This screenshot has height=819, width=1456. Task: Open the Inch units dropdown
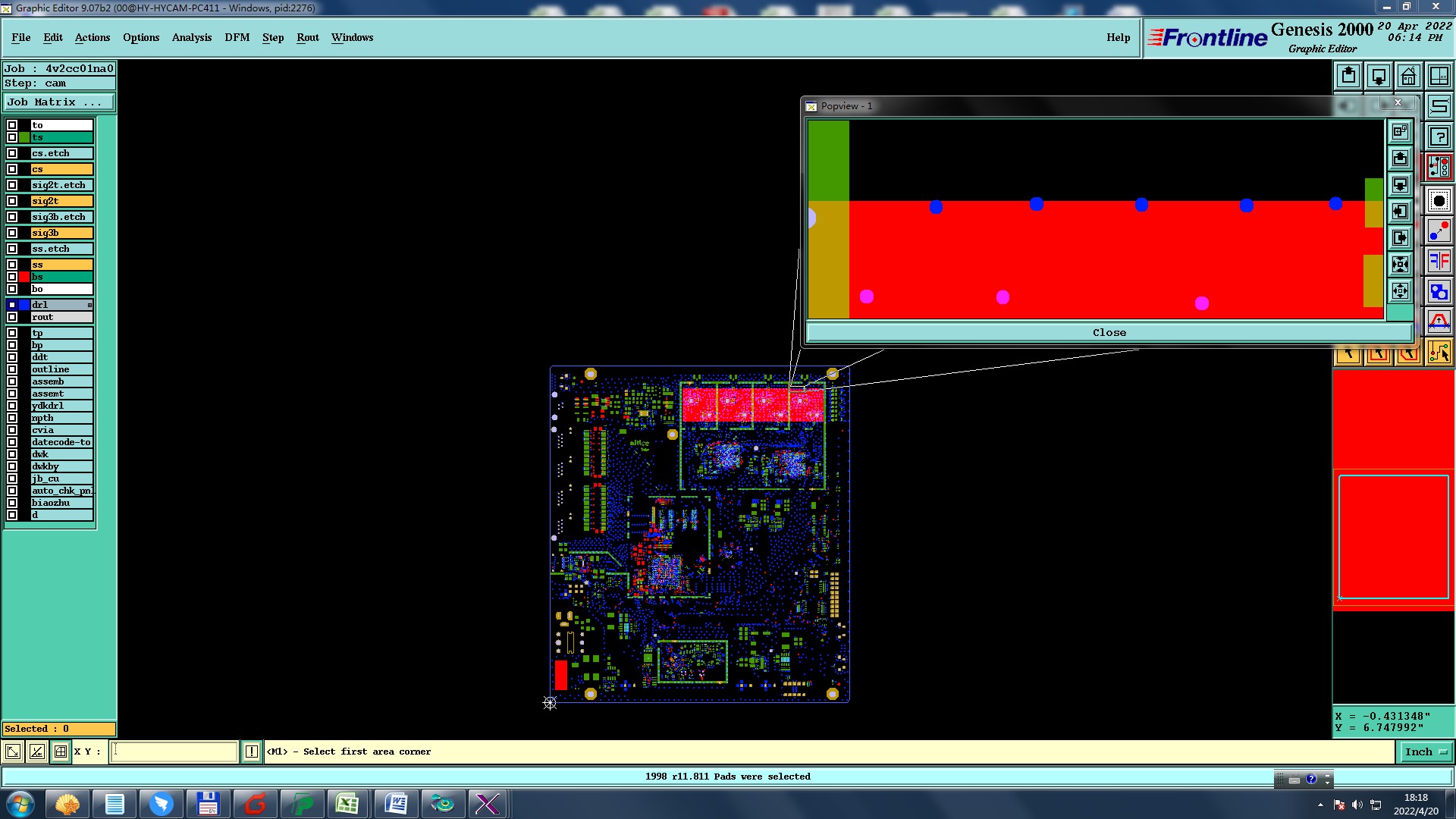coord(1426,752)
